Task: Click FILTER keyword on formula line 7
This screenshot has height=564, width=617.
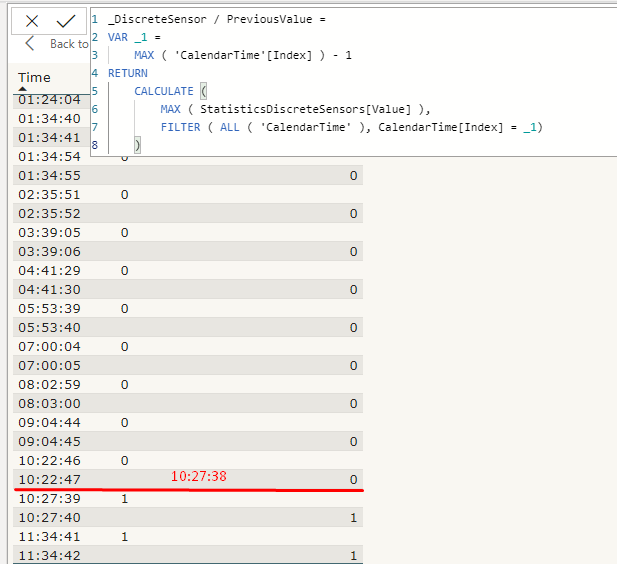Action: 180,127
